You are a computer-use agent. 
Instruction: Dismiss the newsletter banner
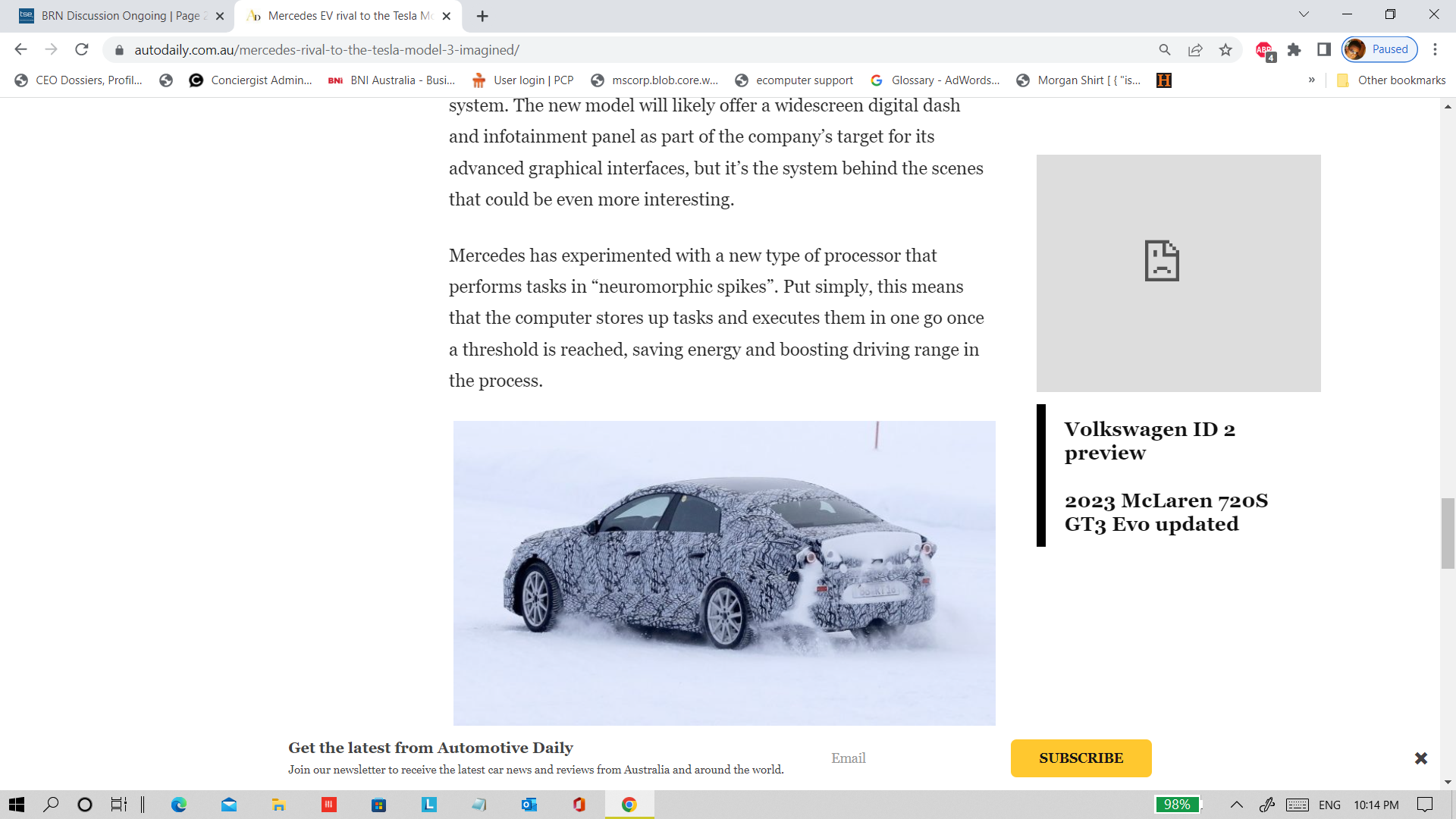tap(1421, 758)
